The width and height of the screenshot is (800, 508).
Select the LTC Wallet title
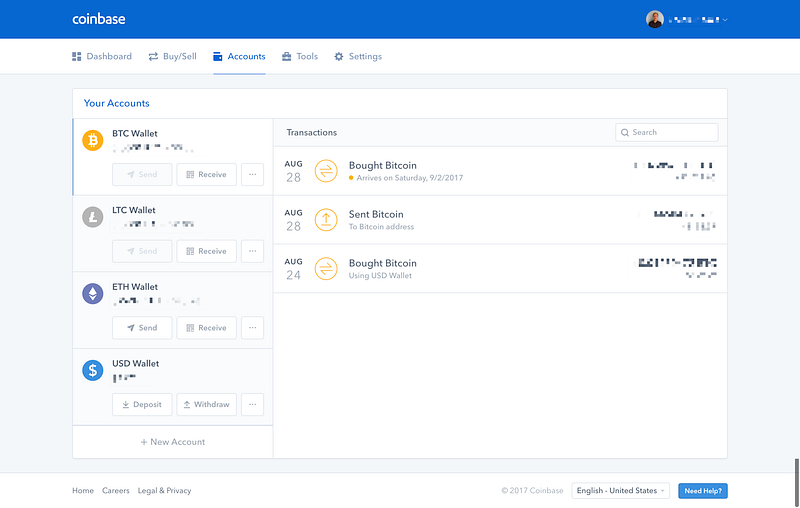(134, 210)
